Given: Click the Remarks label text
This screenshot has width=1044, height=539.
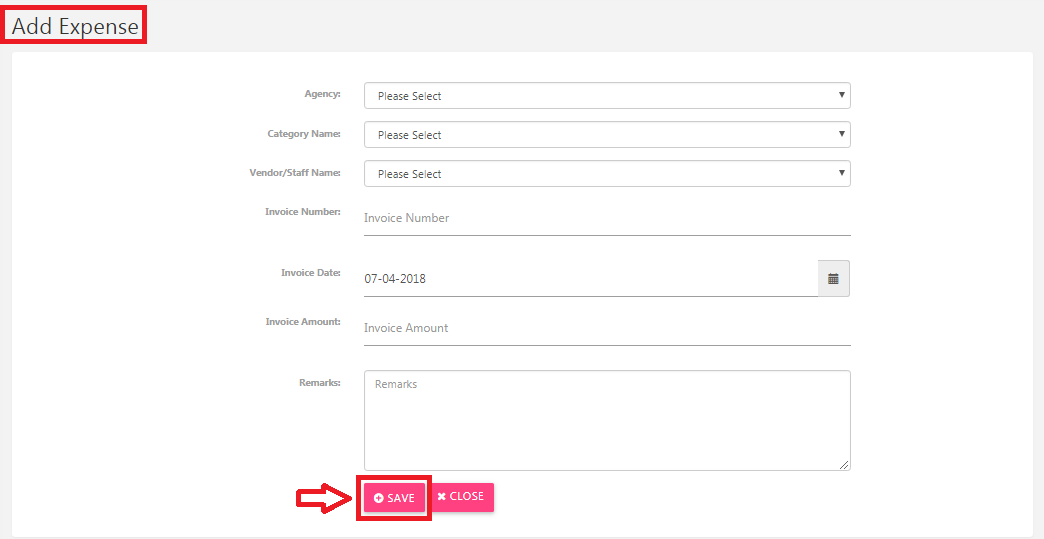Looking at the screenshot, I should (320, 383).
